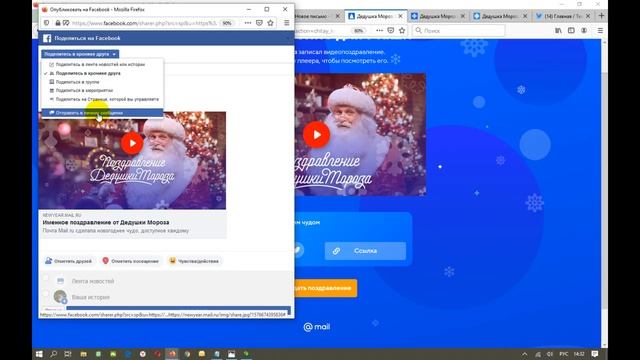Bookmark the Facebook share popup page

pyautogui.click(x=270, y=23)
